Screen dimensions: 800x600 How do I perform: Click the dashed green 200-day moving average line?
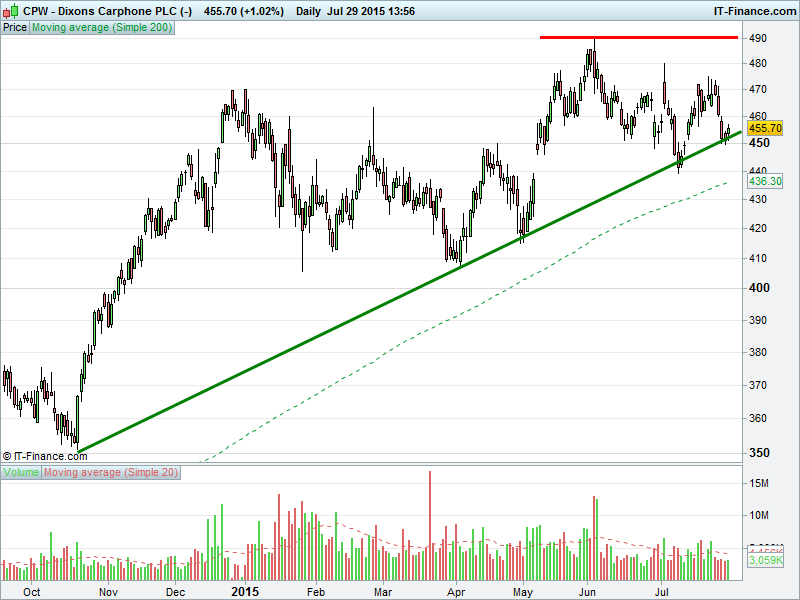point(400,342)
